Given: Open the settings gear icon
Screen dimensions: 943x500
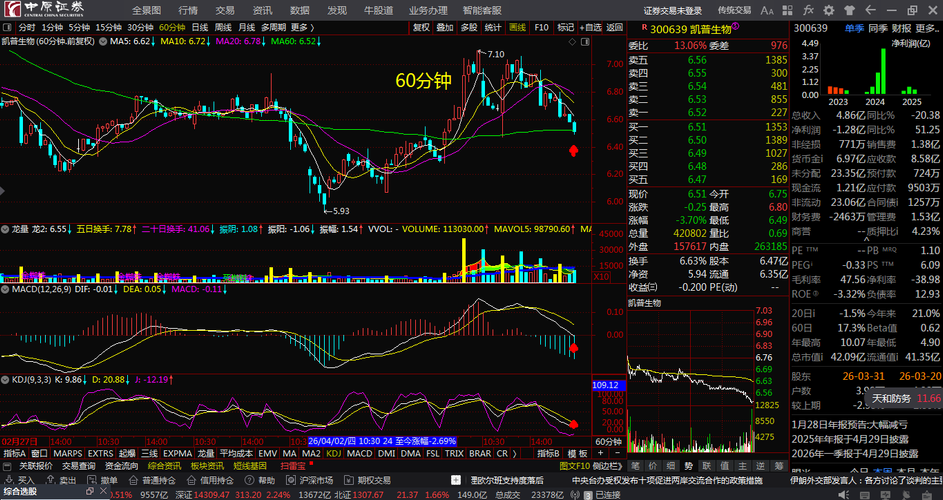Looking at the screenshot, I should (x=829, y=10).
